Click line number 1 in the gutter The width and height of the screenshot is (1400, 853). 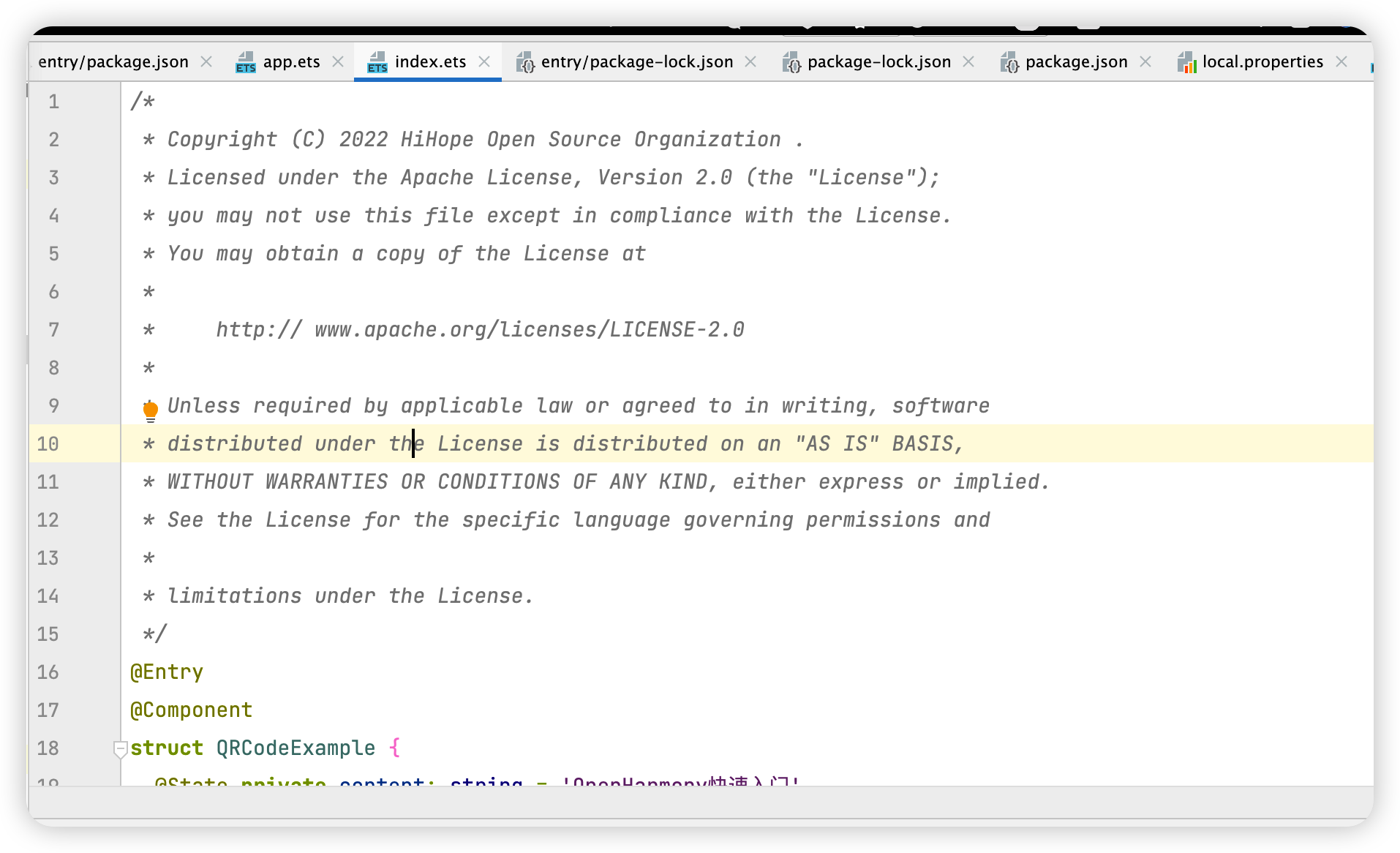53,102
